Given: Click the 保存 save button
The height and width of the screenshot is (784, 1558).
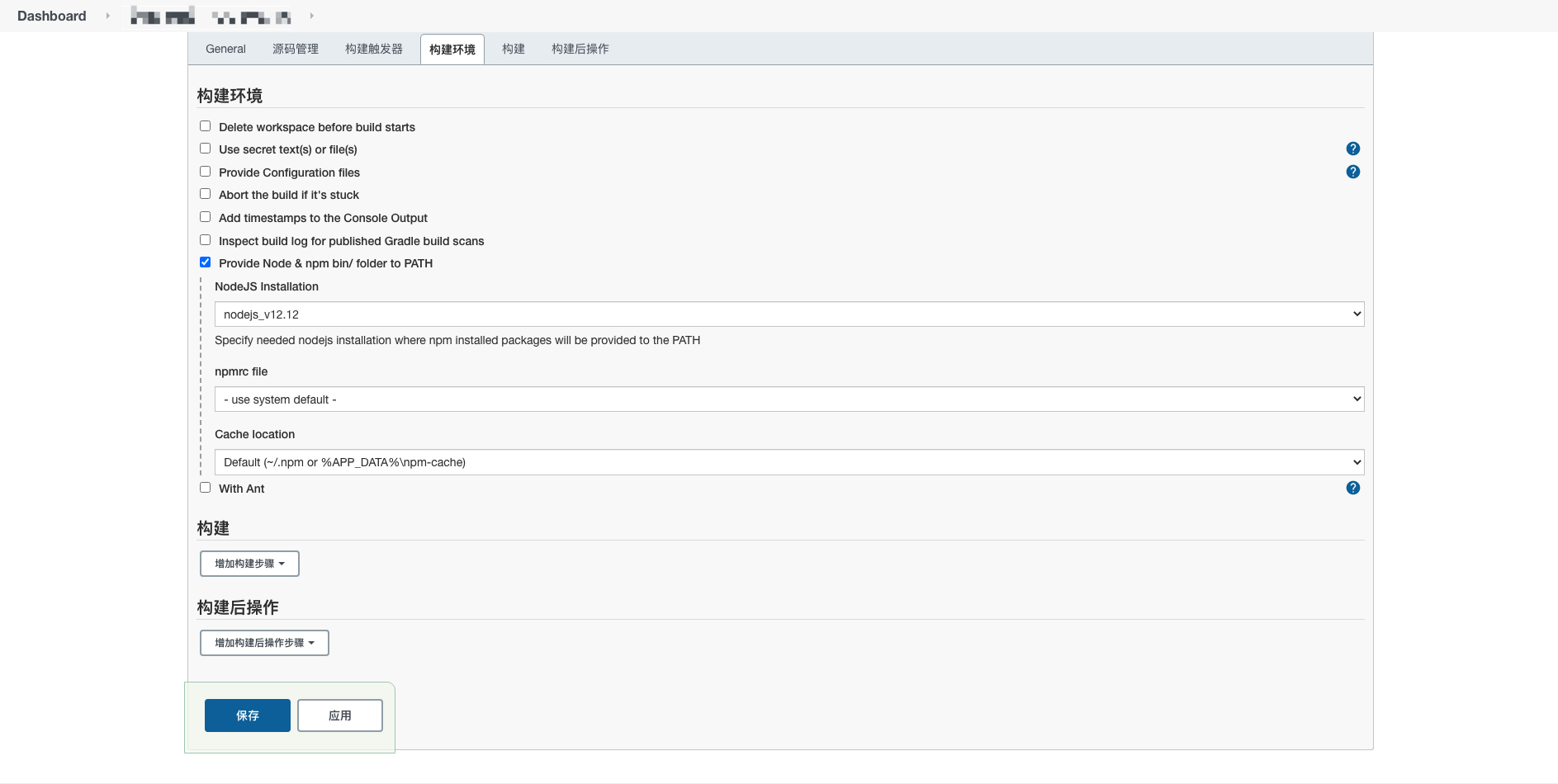Looking at the screenshot, I should click(248, 716).
